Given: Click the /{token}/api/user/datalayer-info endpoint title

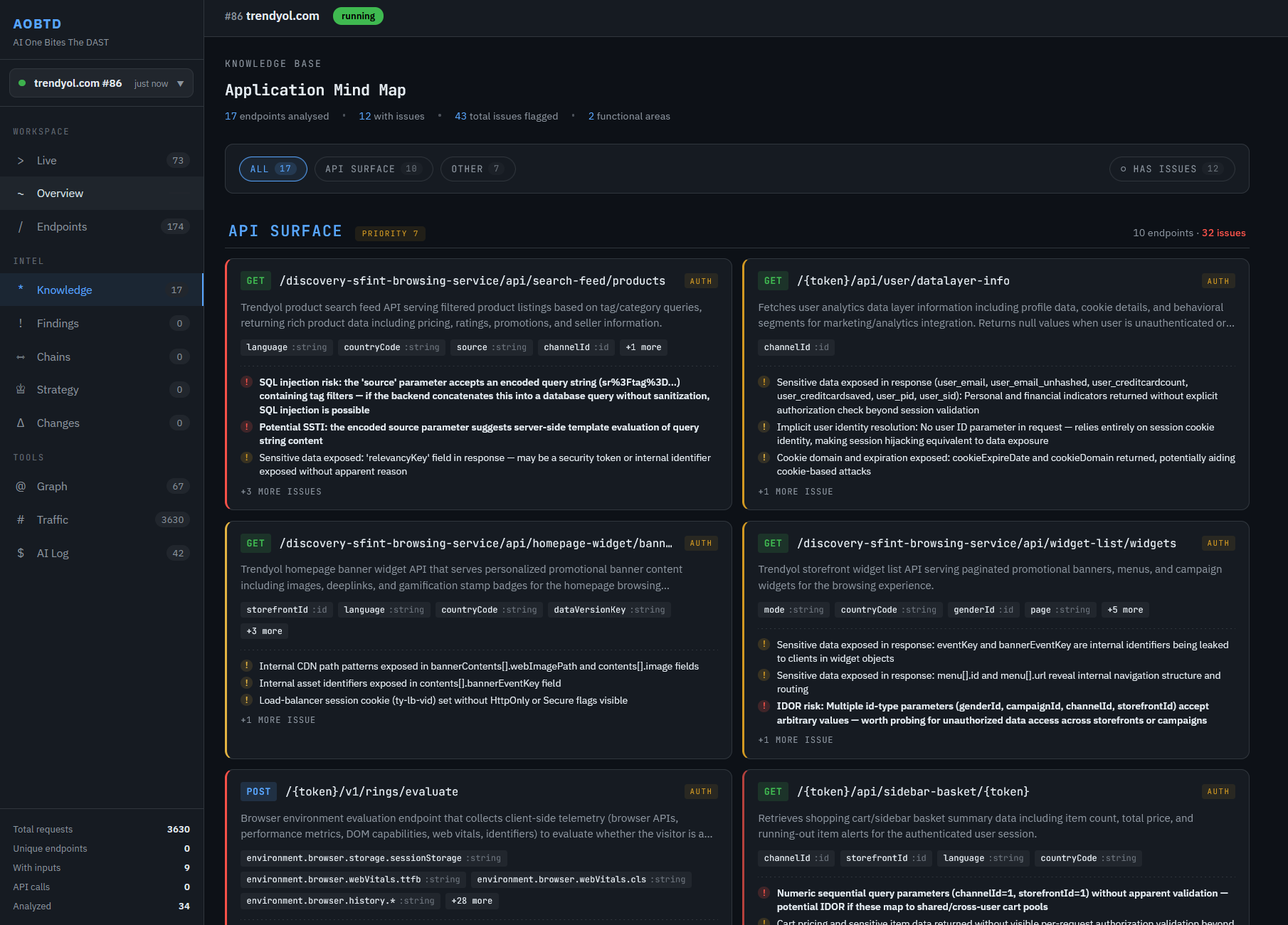Looking at the screenshot, I should 903,281.
